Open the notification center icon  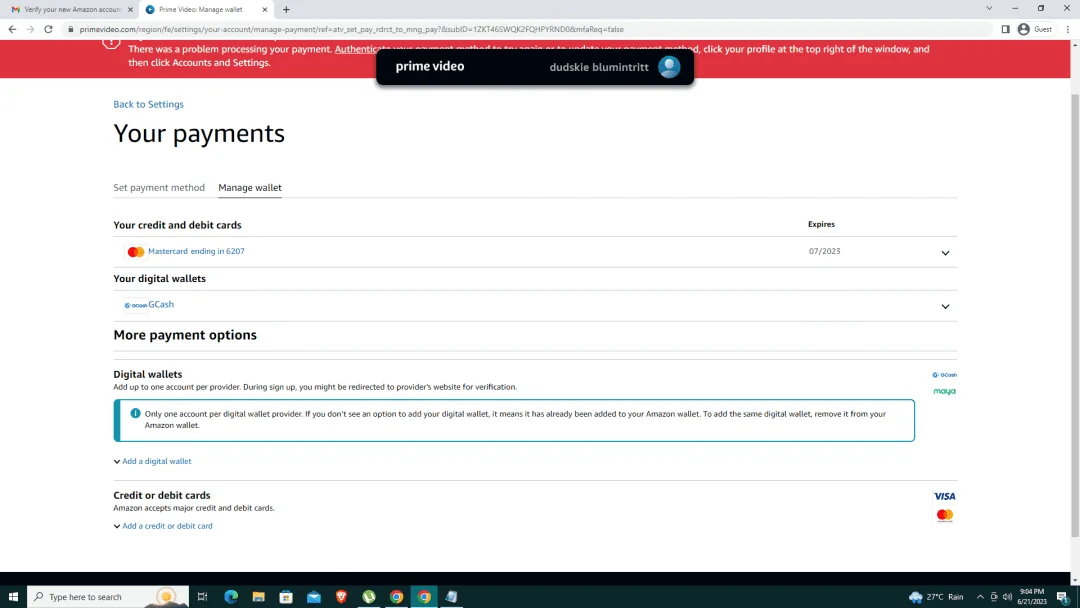point(1063,597)
